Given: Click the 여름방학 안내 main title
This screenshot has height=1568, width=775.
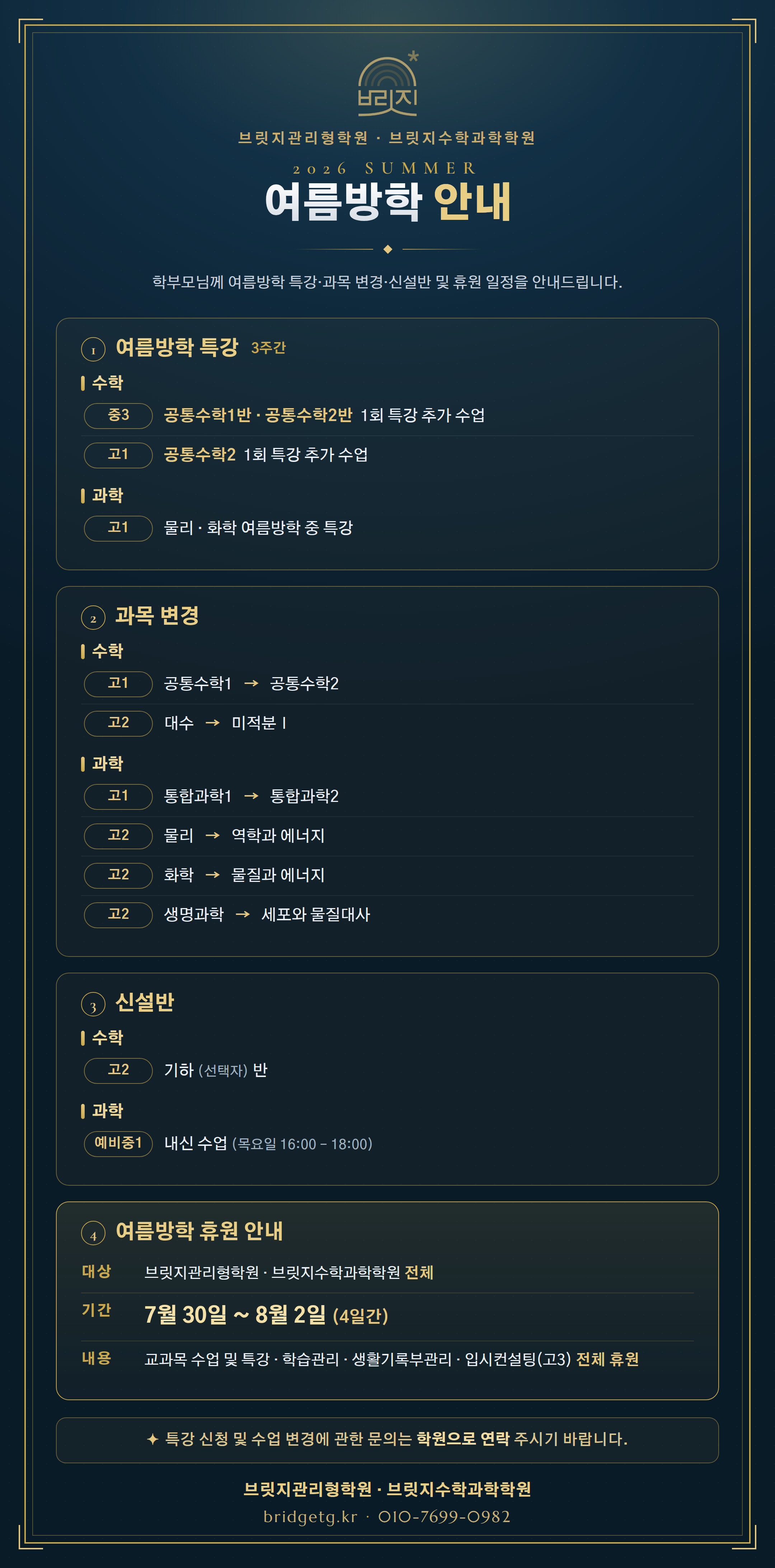Looking at the screenshot, I should [x=388, y=202].
